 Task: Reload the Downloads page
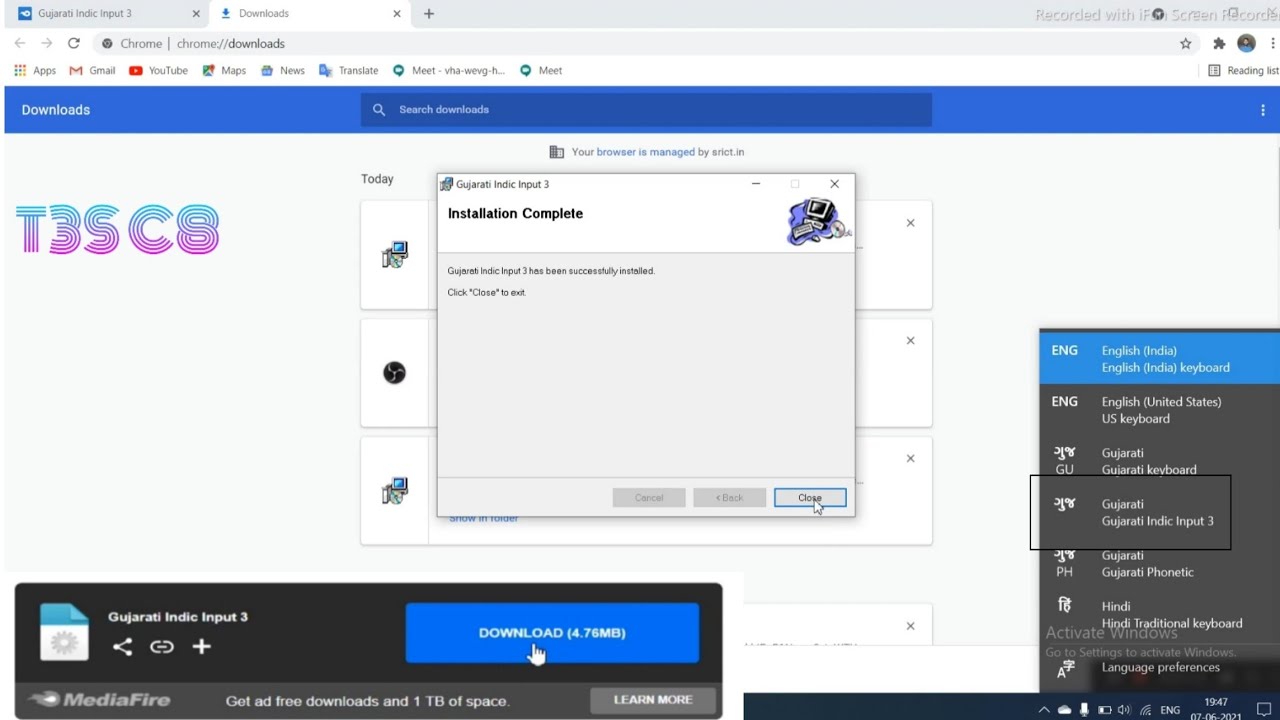coord(73,43)
